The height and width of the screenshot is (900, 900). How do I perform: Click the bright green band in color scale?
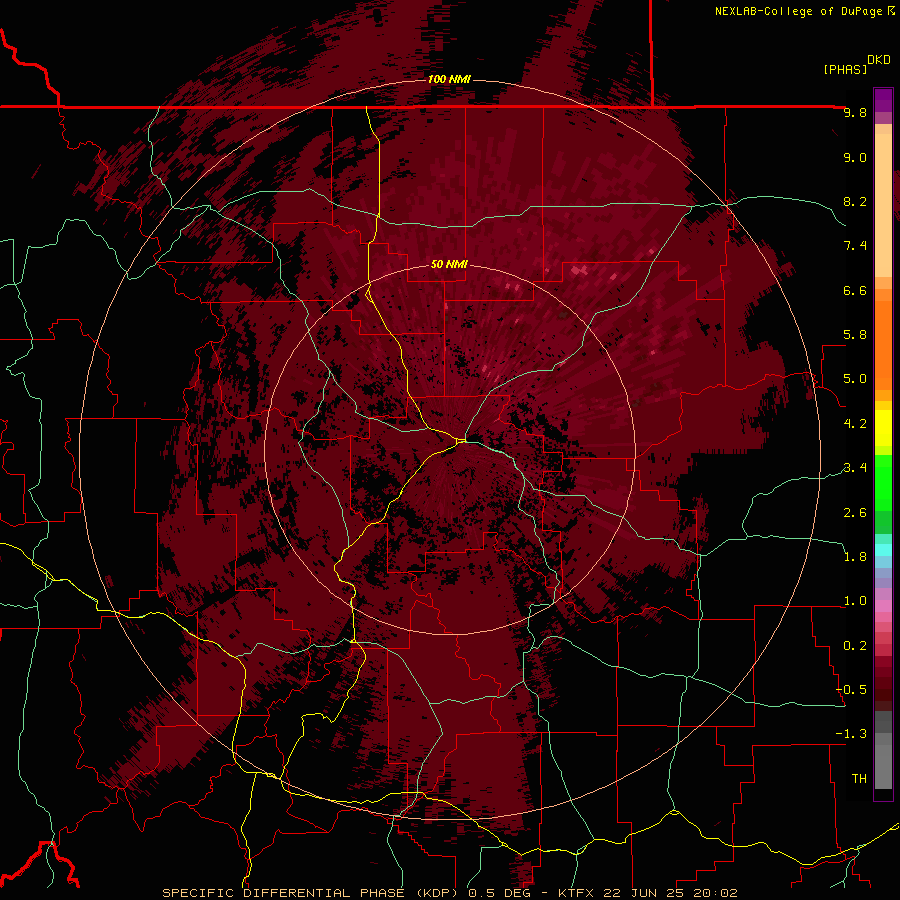[x=883, y=483]
